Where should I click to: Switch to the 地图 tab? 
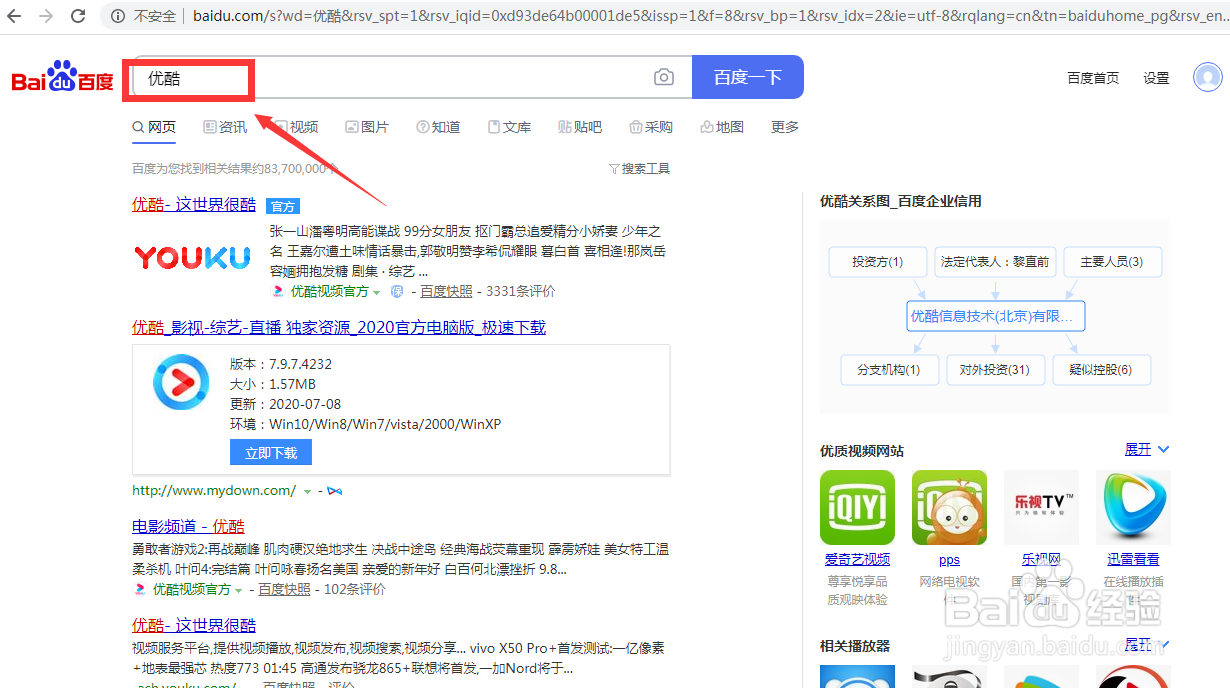(x=722, y=127)
